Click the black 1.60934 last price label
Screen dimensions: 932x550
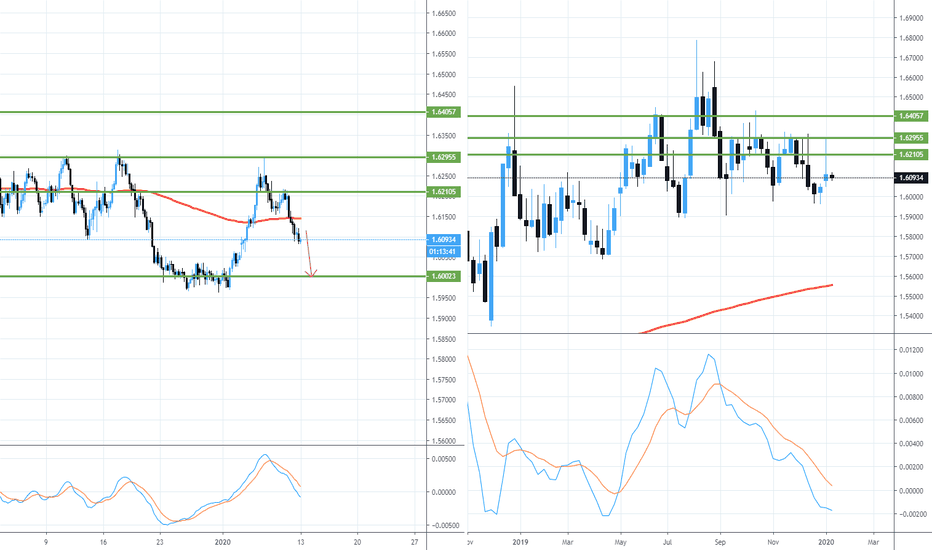tap(909, 178)
